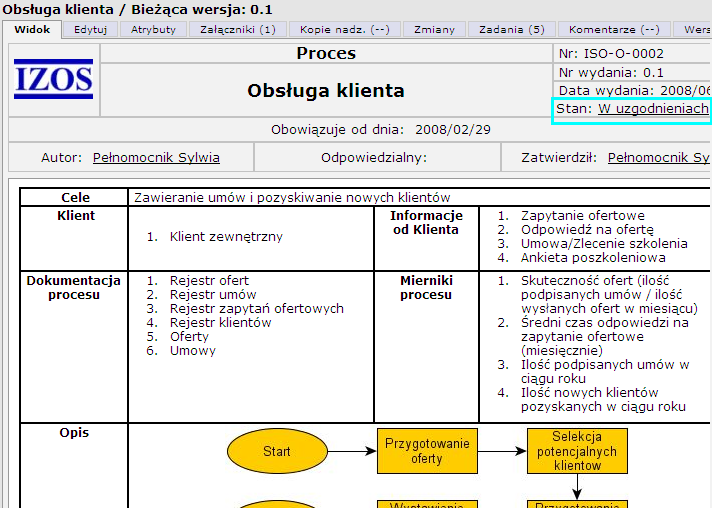Click Ilość podpisanych umów metric
The width and height of the screenshot is (712, 508).
tap(605, 372)
